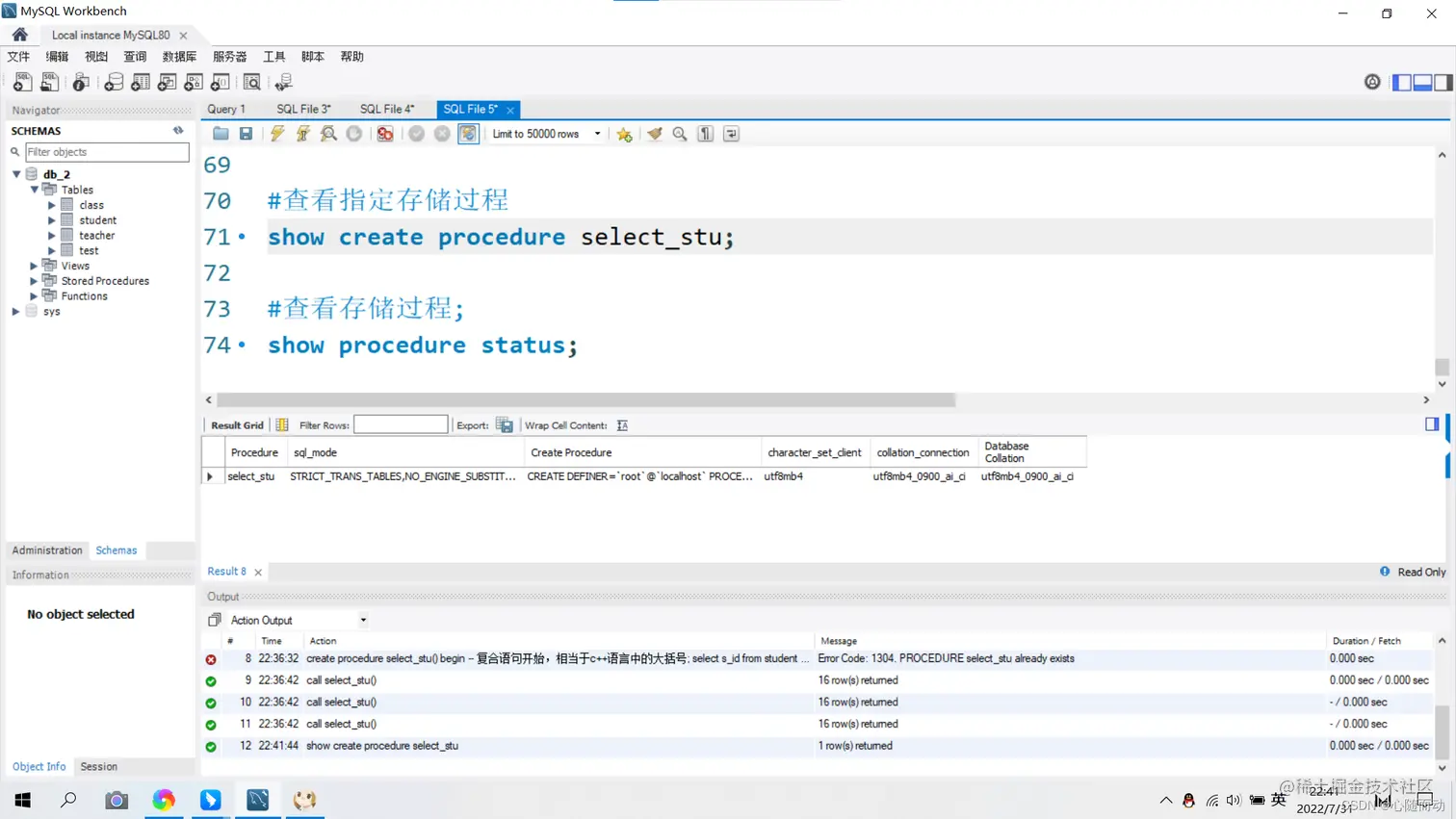The width and height of the screenshot is (1456, 819).
Task: Expand the teacher table node
Action: click(x=52, y=236)
